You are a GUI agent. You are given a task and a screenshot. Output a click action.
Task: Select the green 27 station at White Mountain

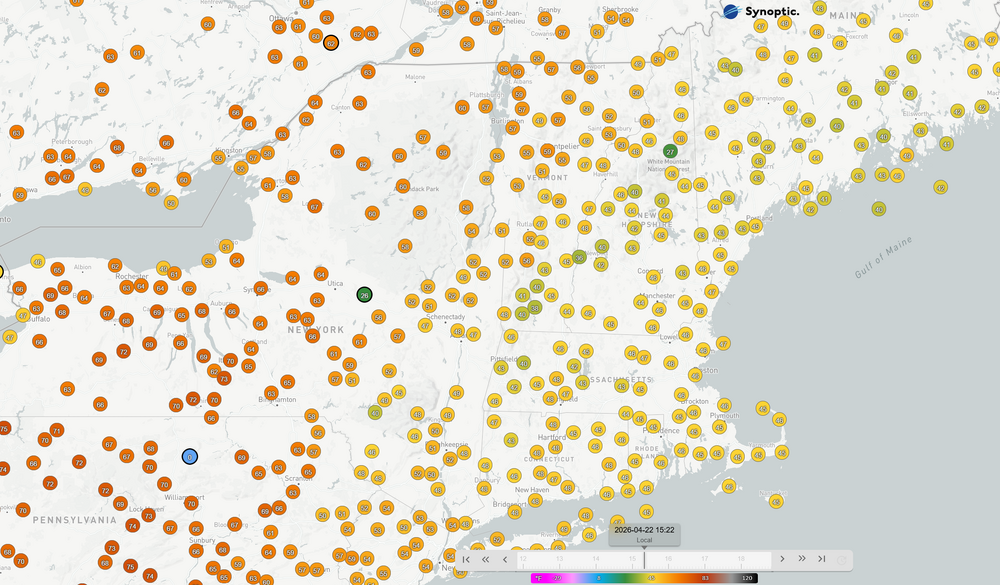670,151
